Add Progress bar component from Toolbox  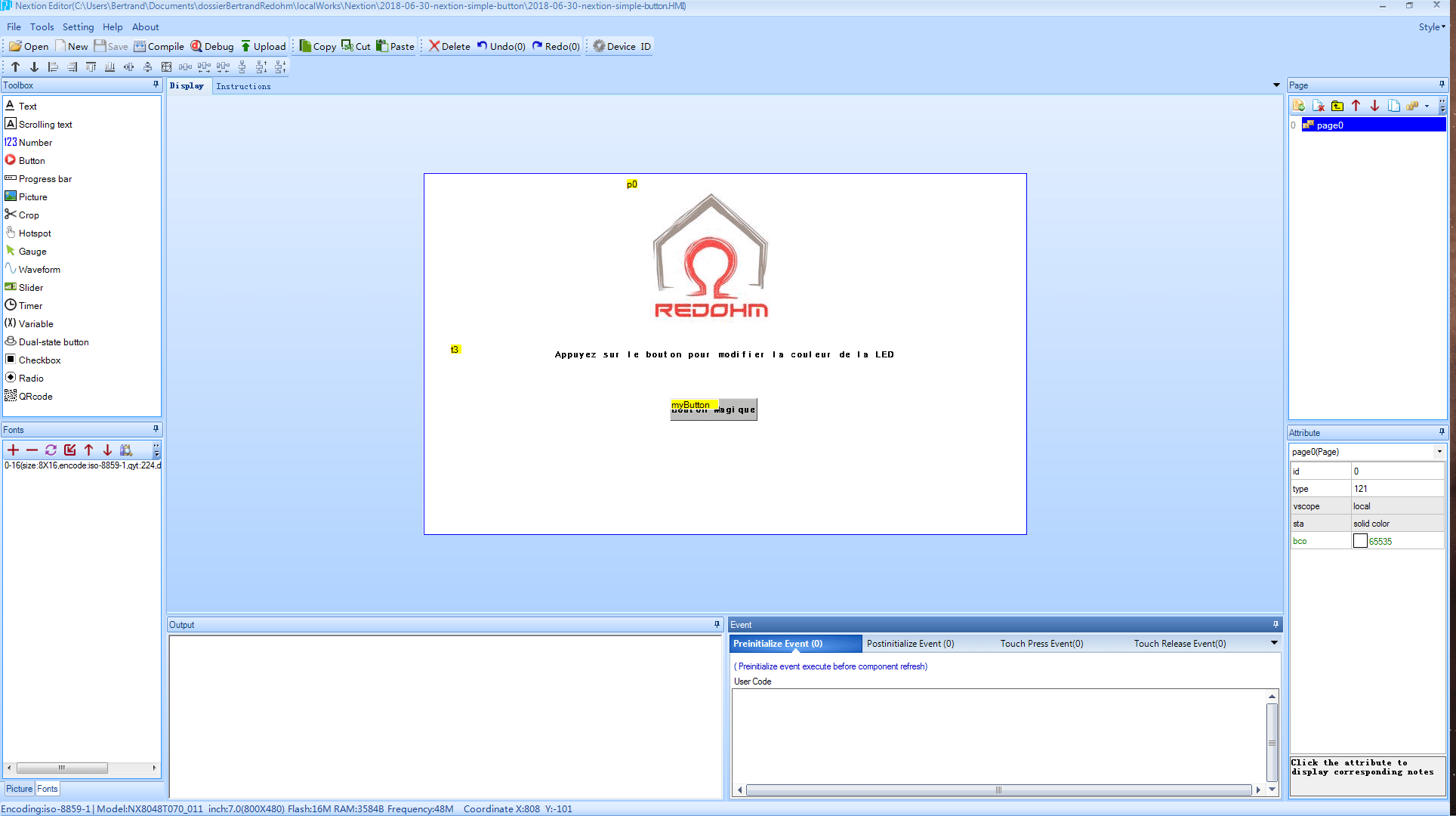(x=39, y=178)
